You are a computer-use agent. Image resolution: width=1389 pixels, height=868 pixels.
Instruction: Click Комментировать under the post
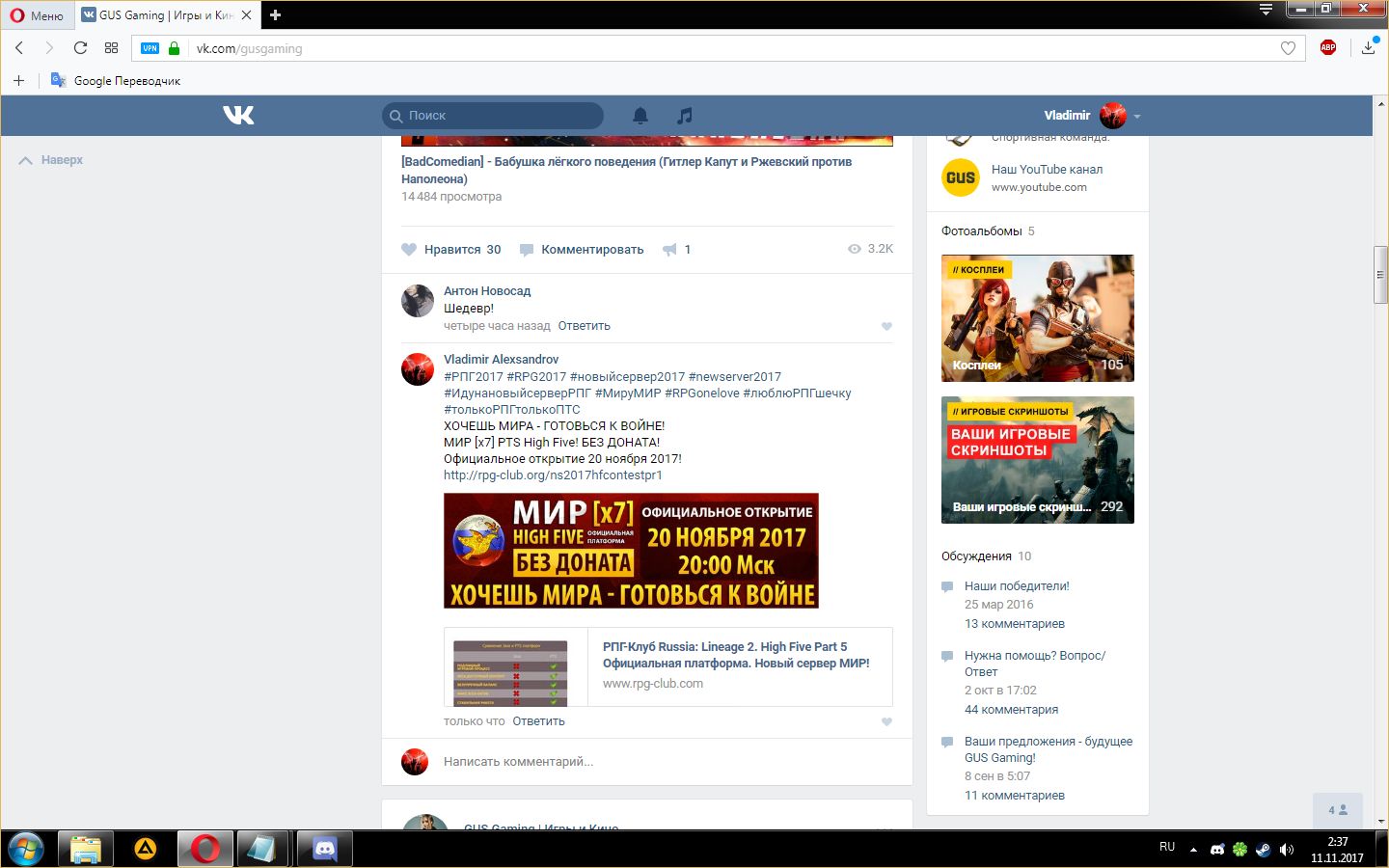pos(582,249)
